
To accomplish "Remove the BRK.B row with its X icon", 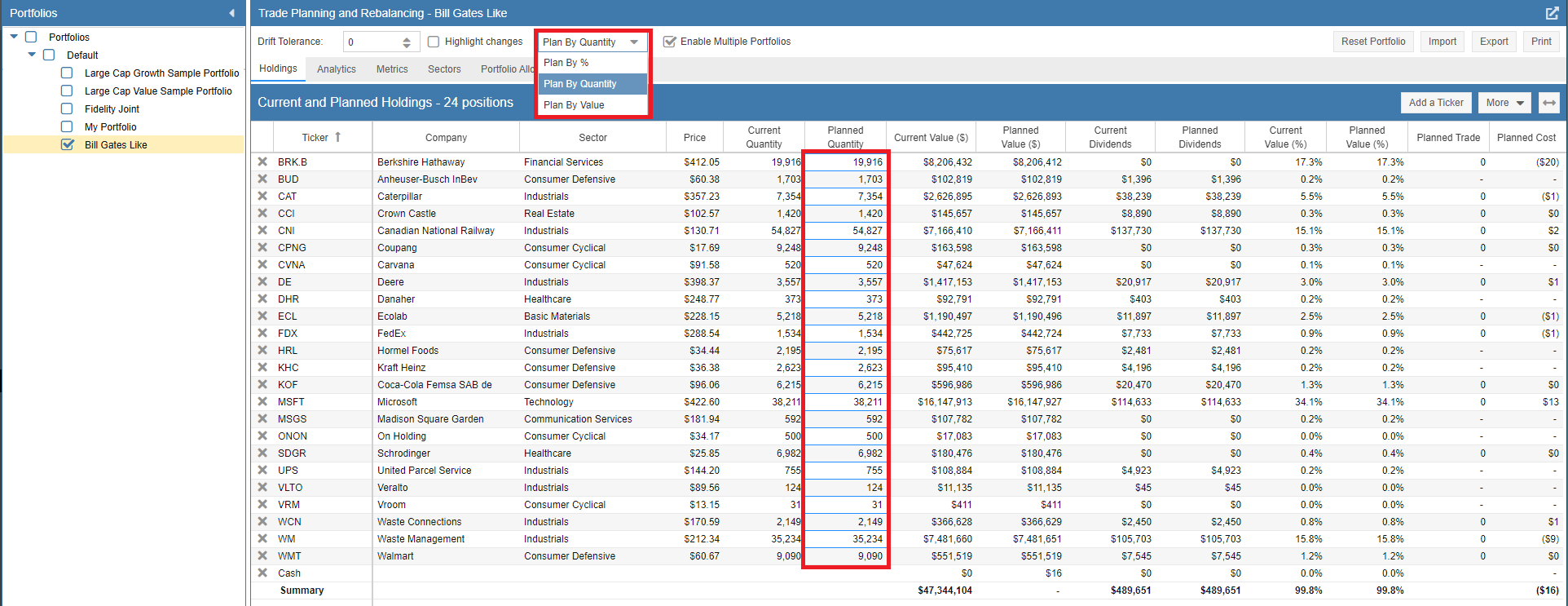I will [262, 161].
